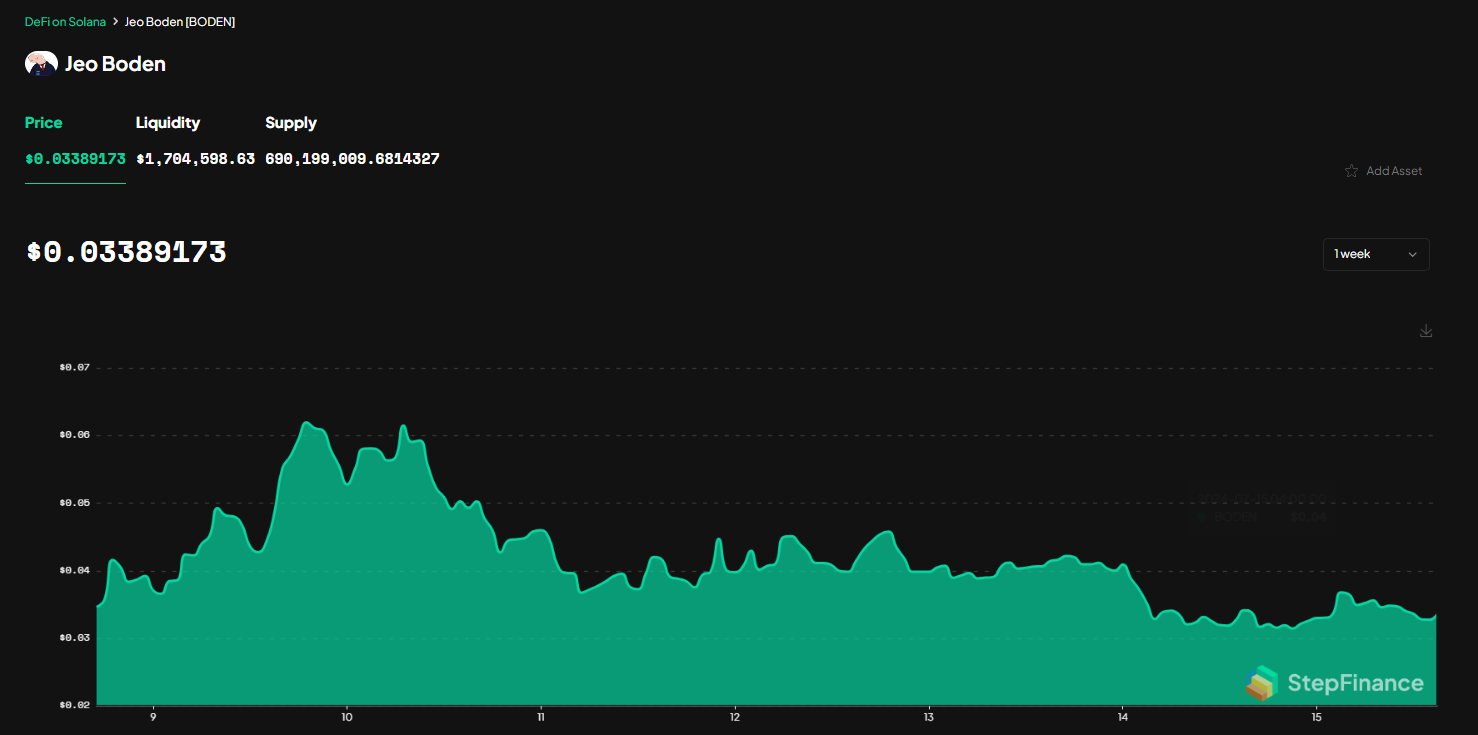Click the chart download icon

coord(1425,330)
